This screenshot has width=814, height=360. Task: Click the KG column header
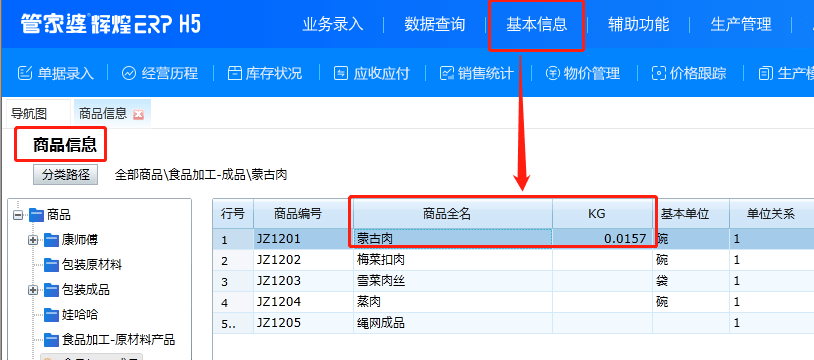click(603, 214)
